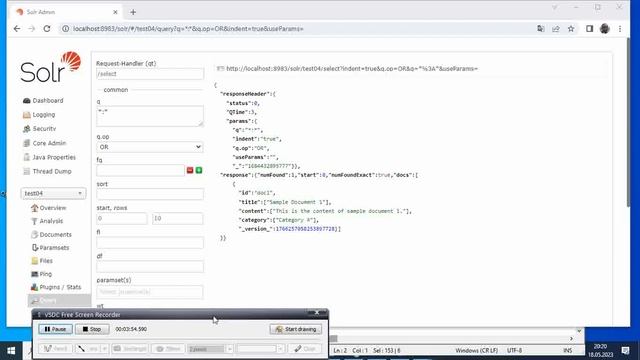Open a new browser tab

tap(133, 12)
